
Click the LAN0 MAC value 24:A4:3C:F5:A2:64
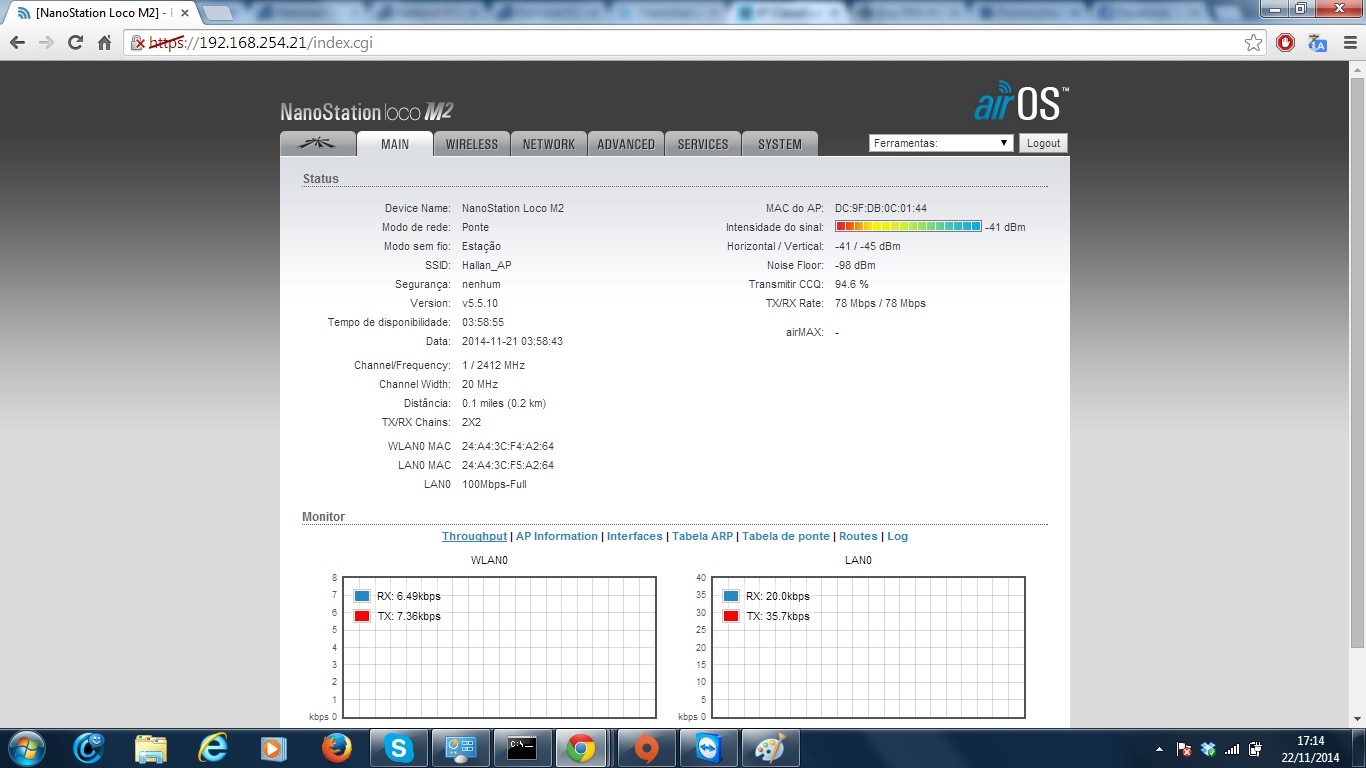click(508, 465)
